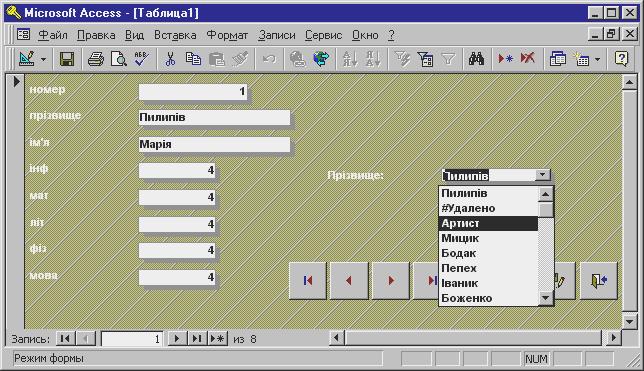This screenshot has width=644, height=371.
Task: Open the Database Window icon
Action: tap(557, 59)
